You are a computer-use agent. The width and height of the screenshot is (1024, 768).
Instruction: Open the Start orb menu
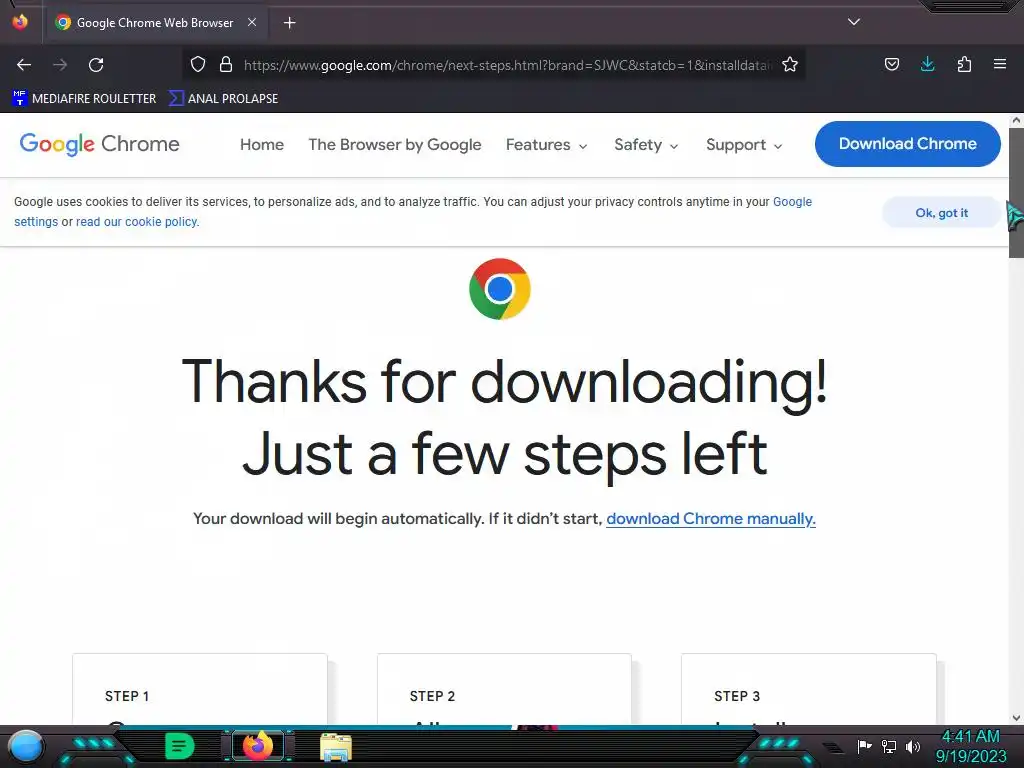[25, 746]
